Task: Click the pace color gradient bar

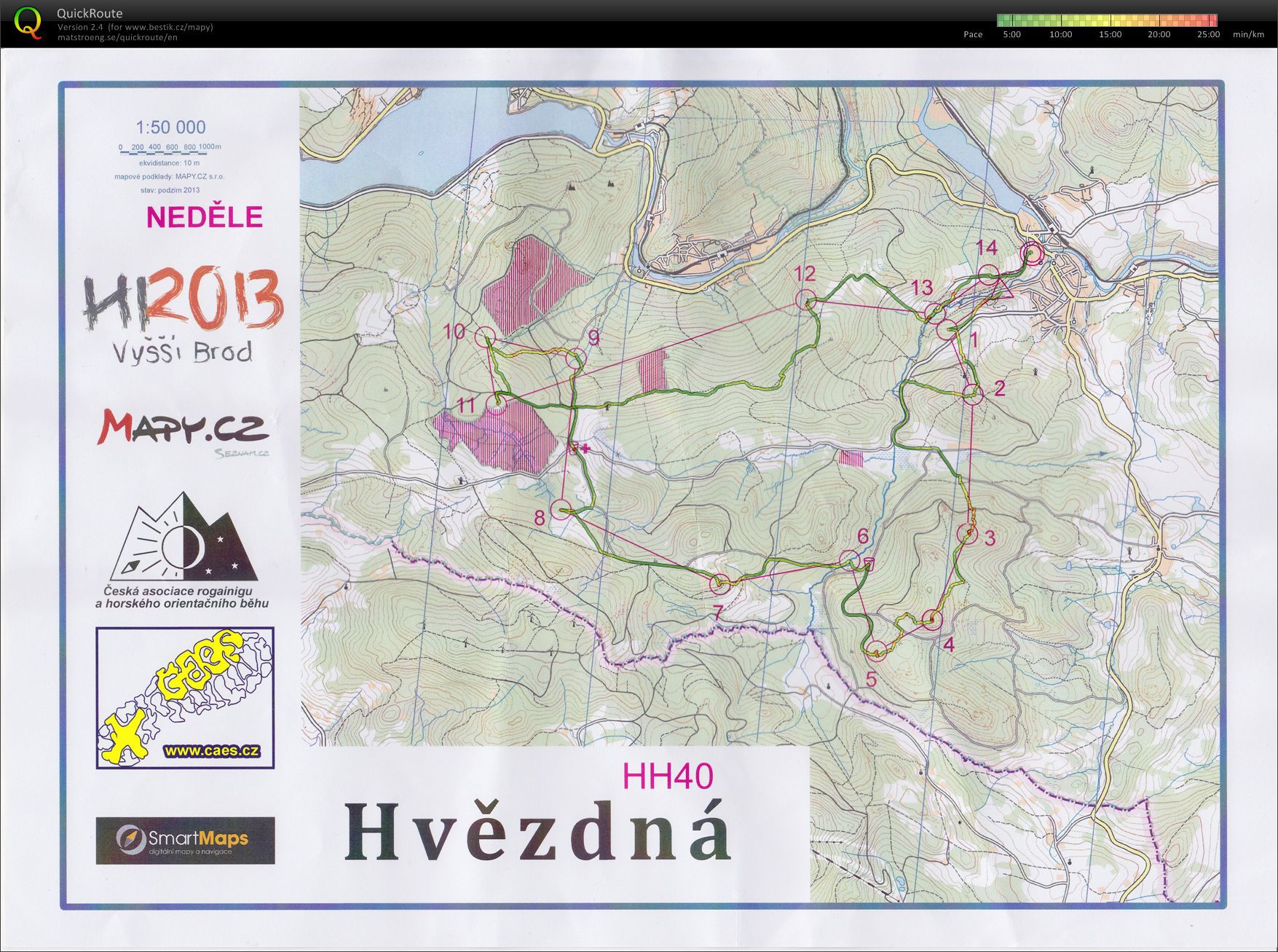Action: pyautogui.click(x=1106, y=20)
